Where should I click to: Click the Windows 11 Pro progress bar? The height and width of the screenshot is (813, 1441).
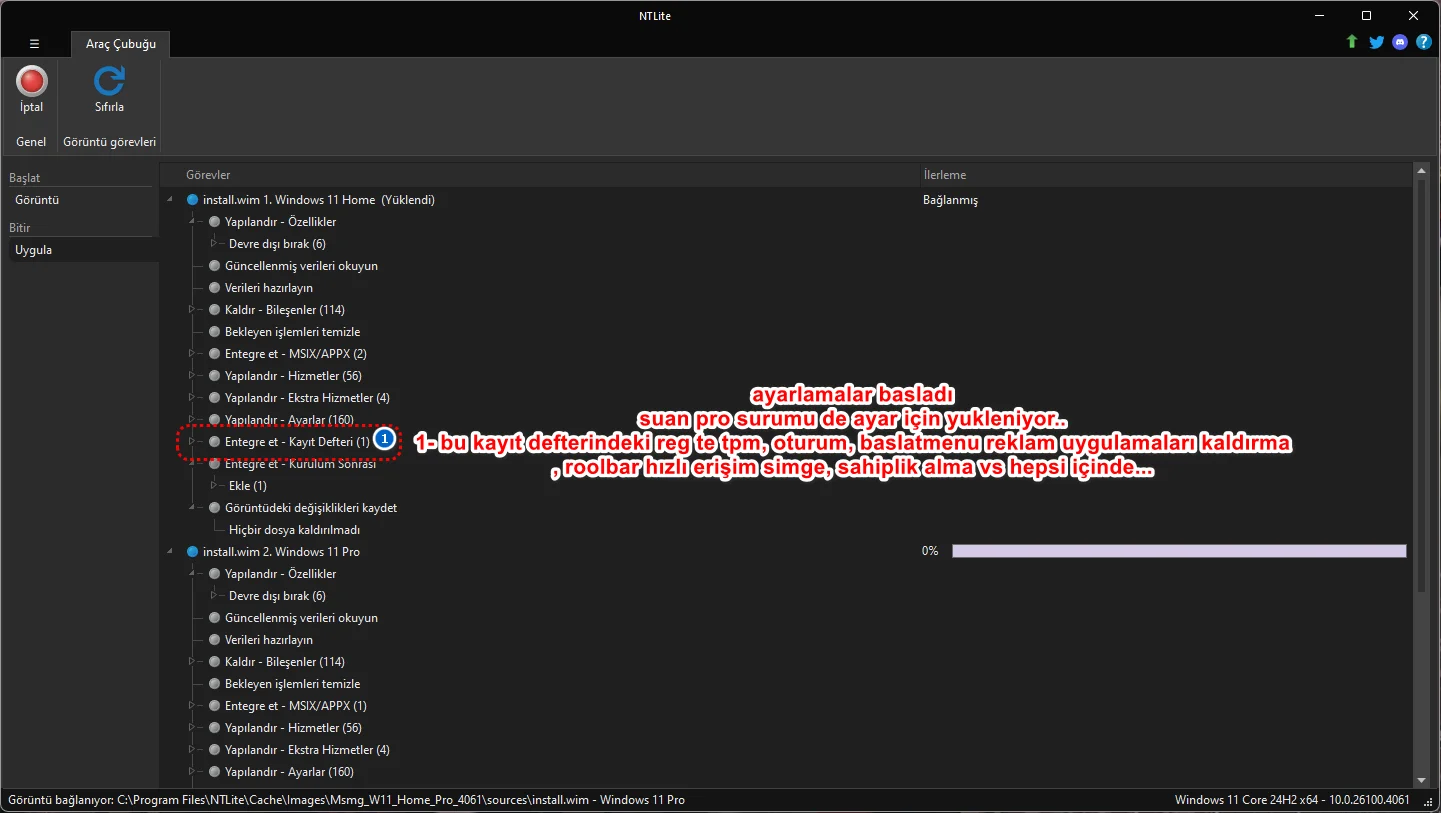click(x=1179, y=551)
